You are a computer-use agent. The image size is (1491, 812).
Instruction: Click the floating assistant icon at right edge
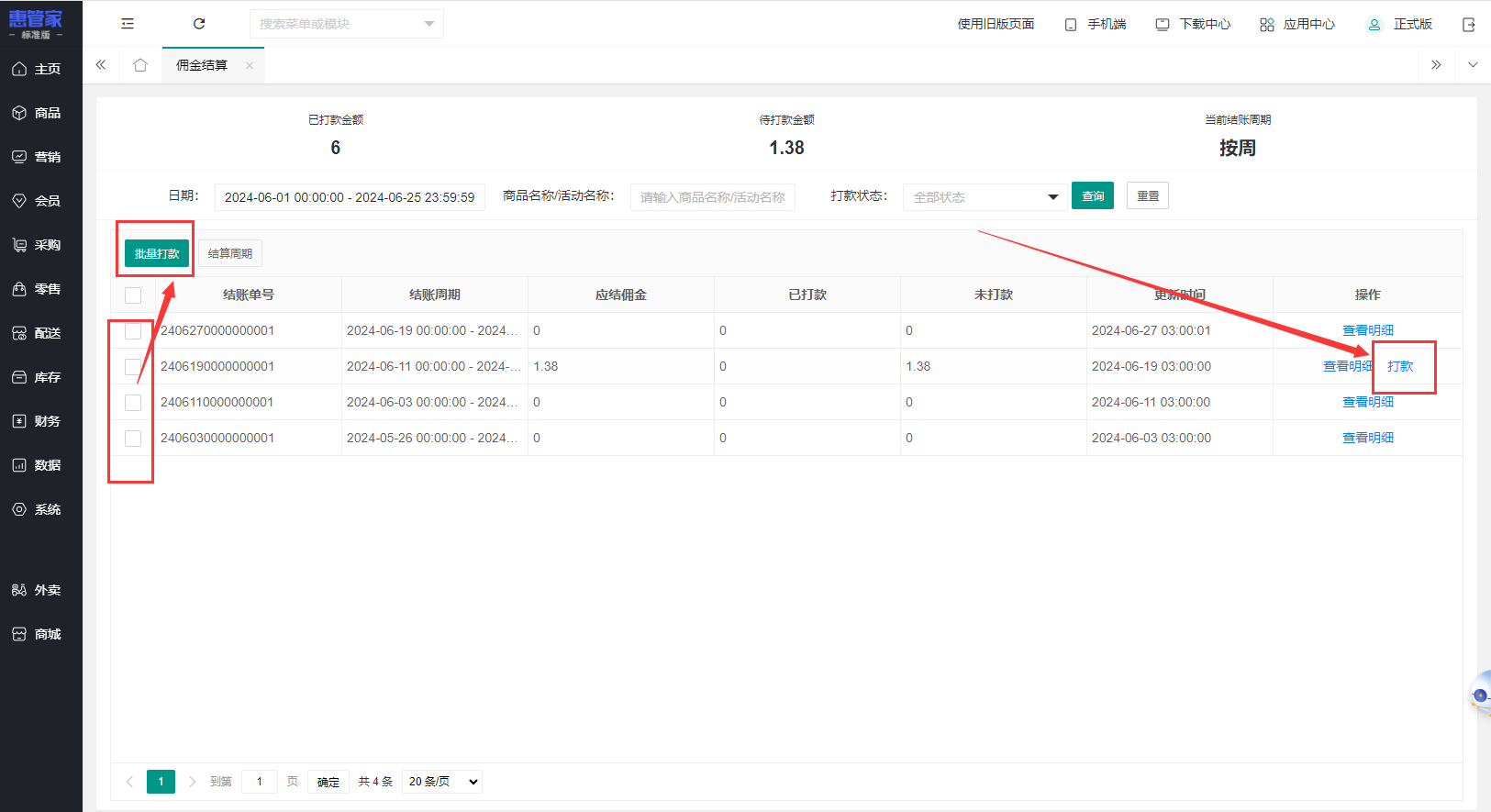click(1480, 695)
